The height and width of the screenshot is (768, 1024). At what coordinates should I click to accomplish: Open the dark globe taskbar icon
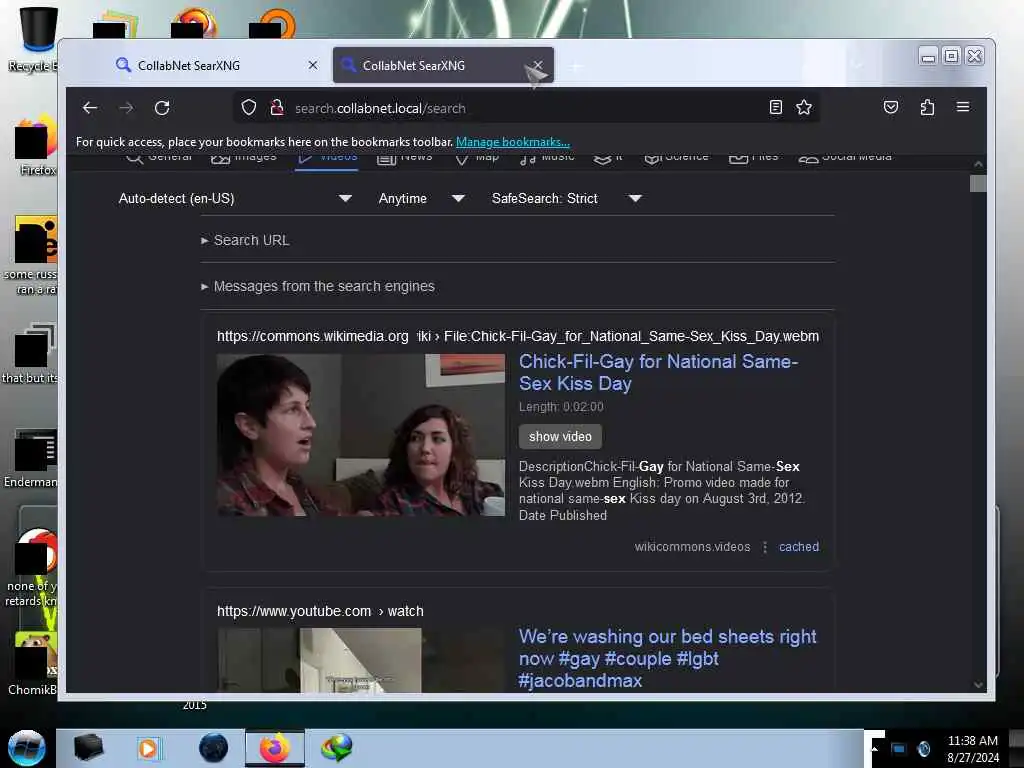tap(214, 748)
